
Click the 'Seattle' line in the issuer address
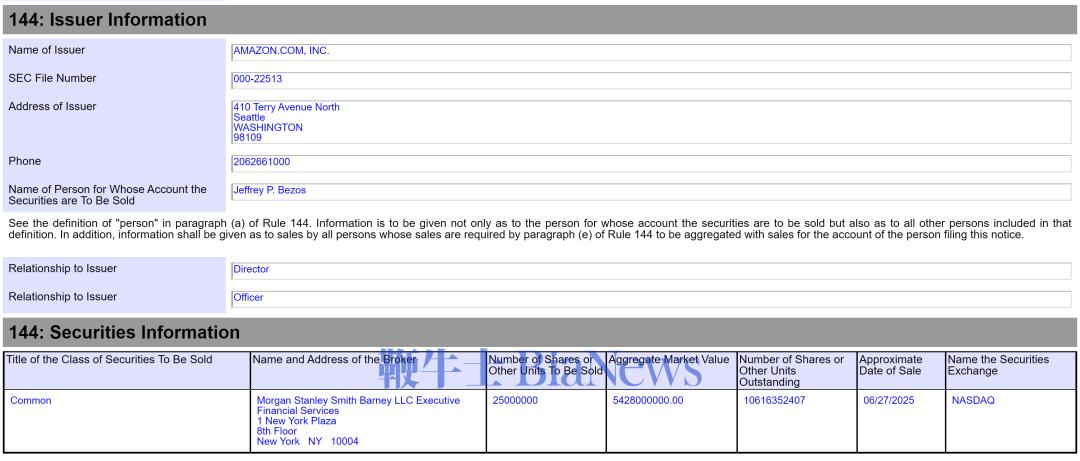tap(249, 118)
